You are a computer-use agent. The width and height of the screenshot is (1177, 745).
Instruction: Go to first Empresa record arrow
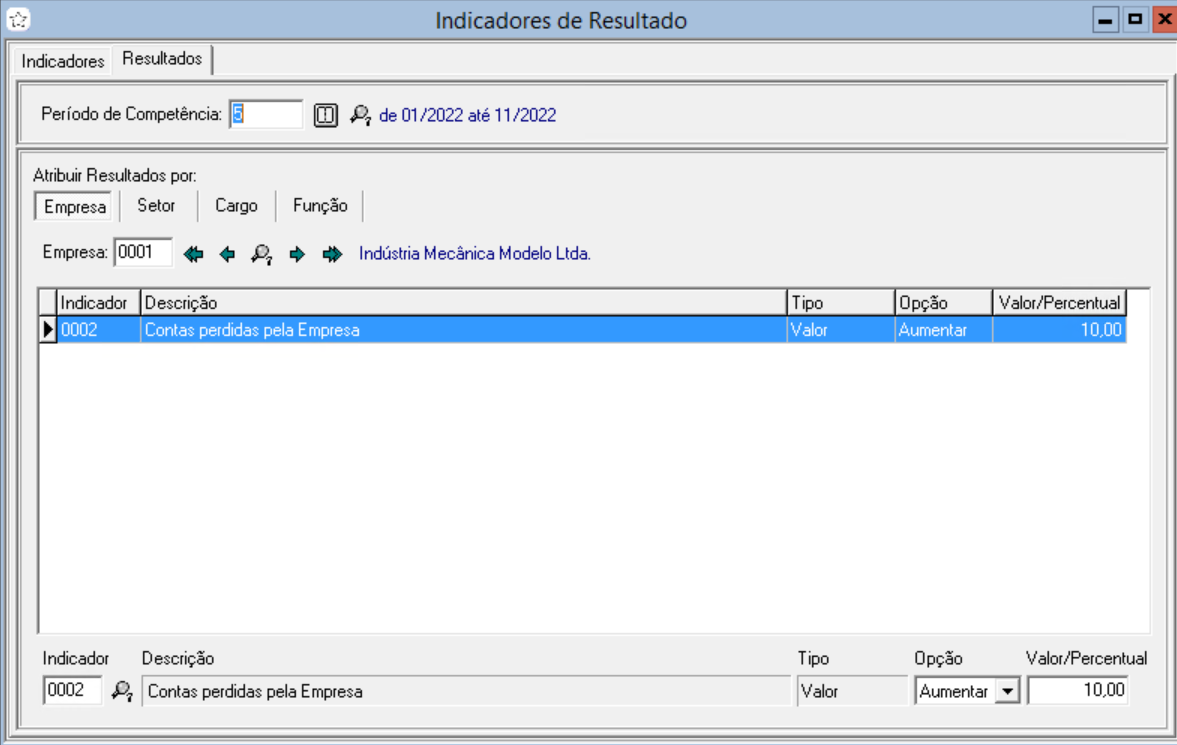[x=194, y=255]
